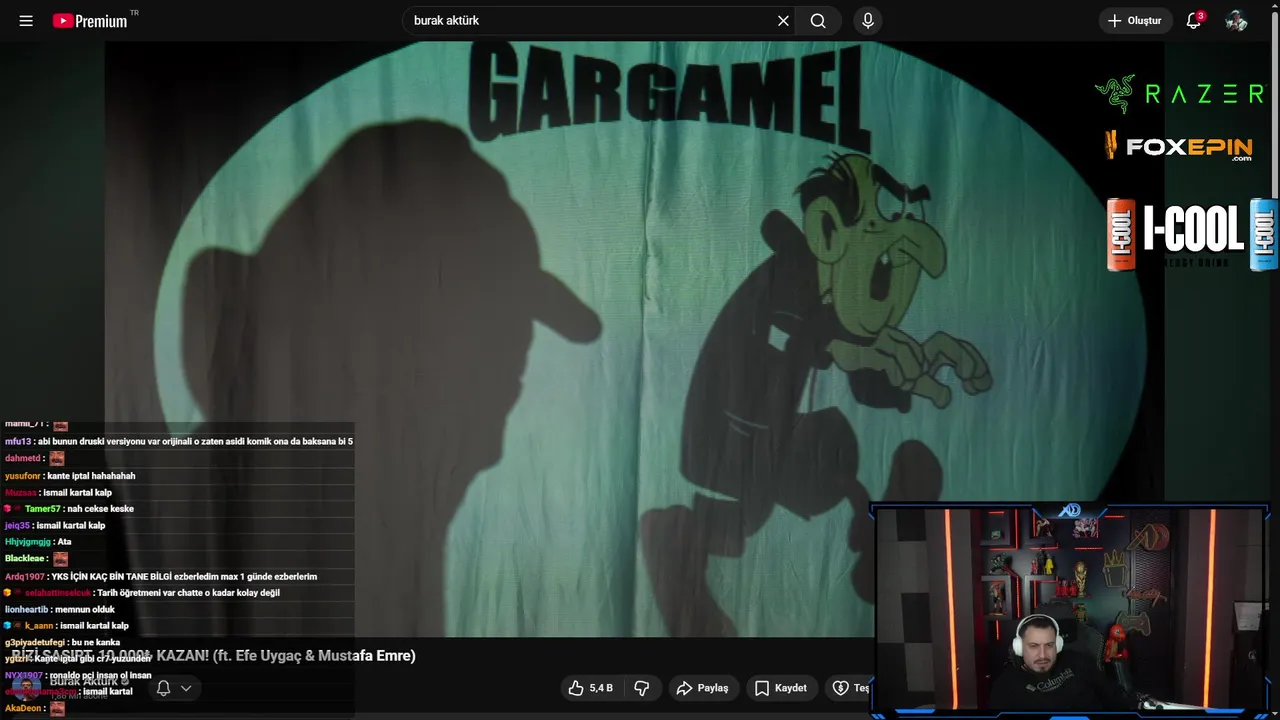Viewport: 1280px width, 720px height.
Task: Share the video via Paylaş
Action: (703, 688)
